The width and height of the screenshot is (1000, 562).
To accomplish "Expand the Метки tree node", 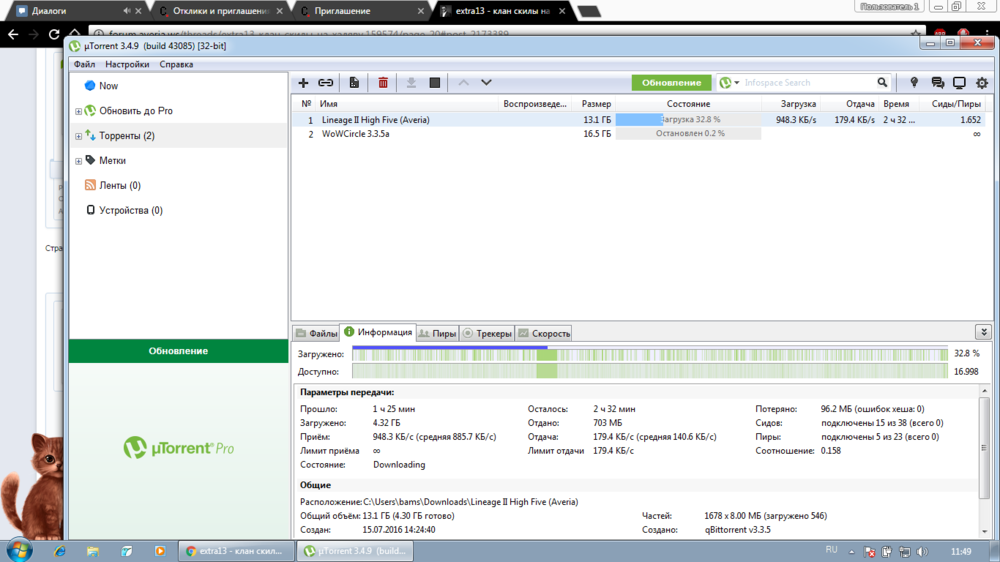I will [78, 161].
